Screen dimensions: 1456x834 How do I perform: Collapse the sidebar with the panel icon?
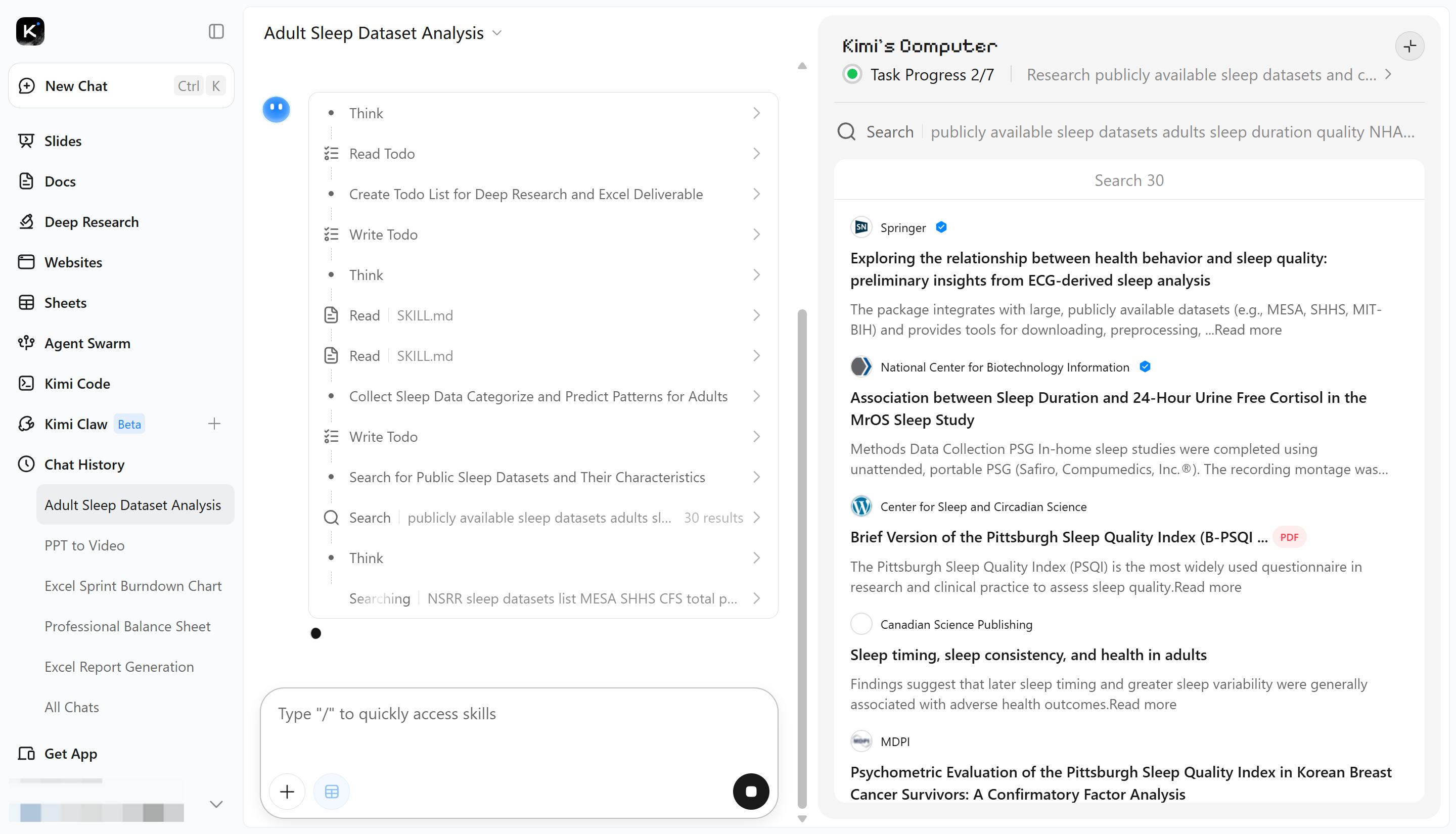[216, 31]
